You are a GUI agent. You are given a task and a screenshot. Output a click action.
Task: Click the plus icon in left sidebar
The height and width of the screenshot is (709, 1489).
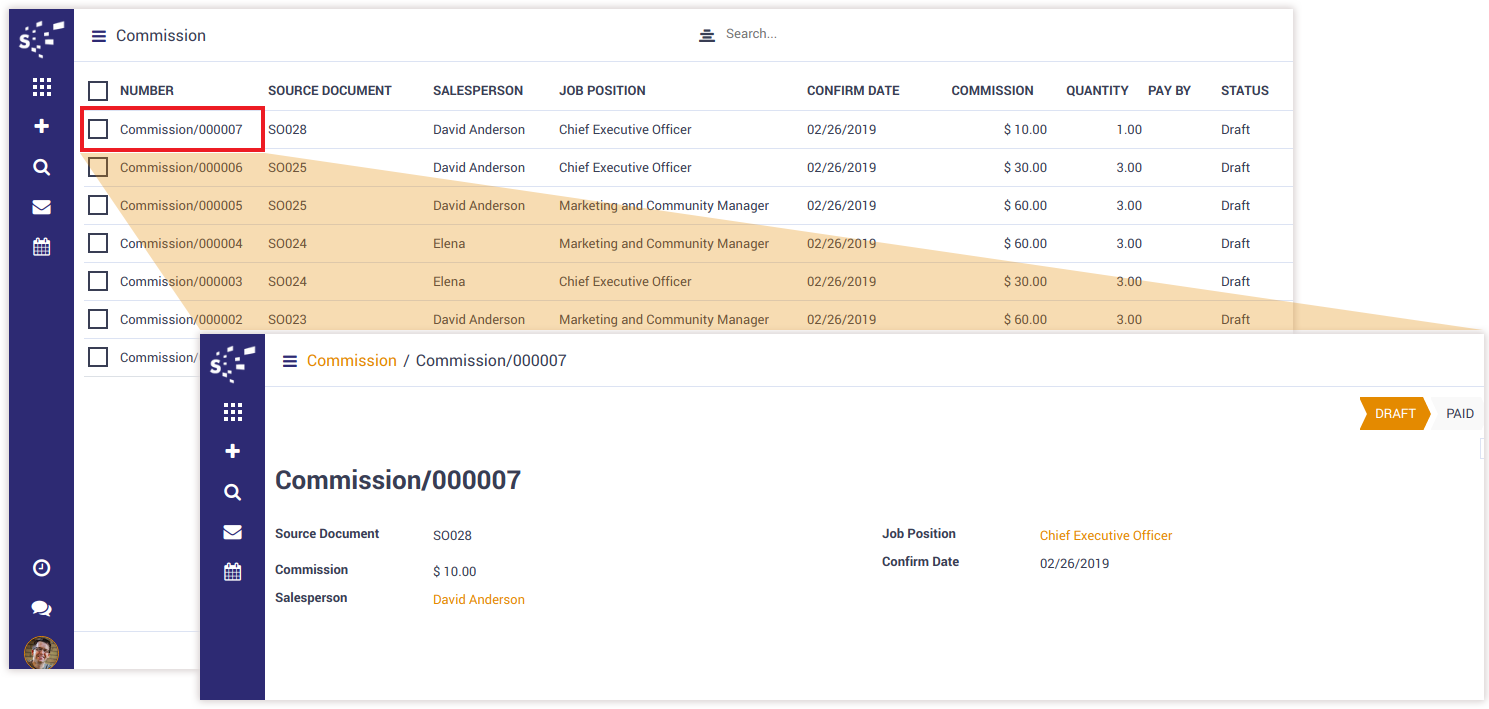click(x=41, y=127)
